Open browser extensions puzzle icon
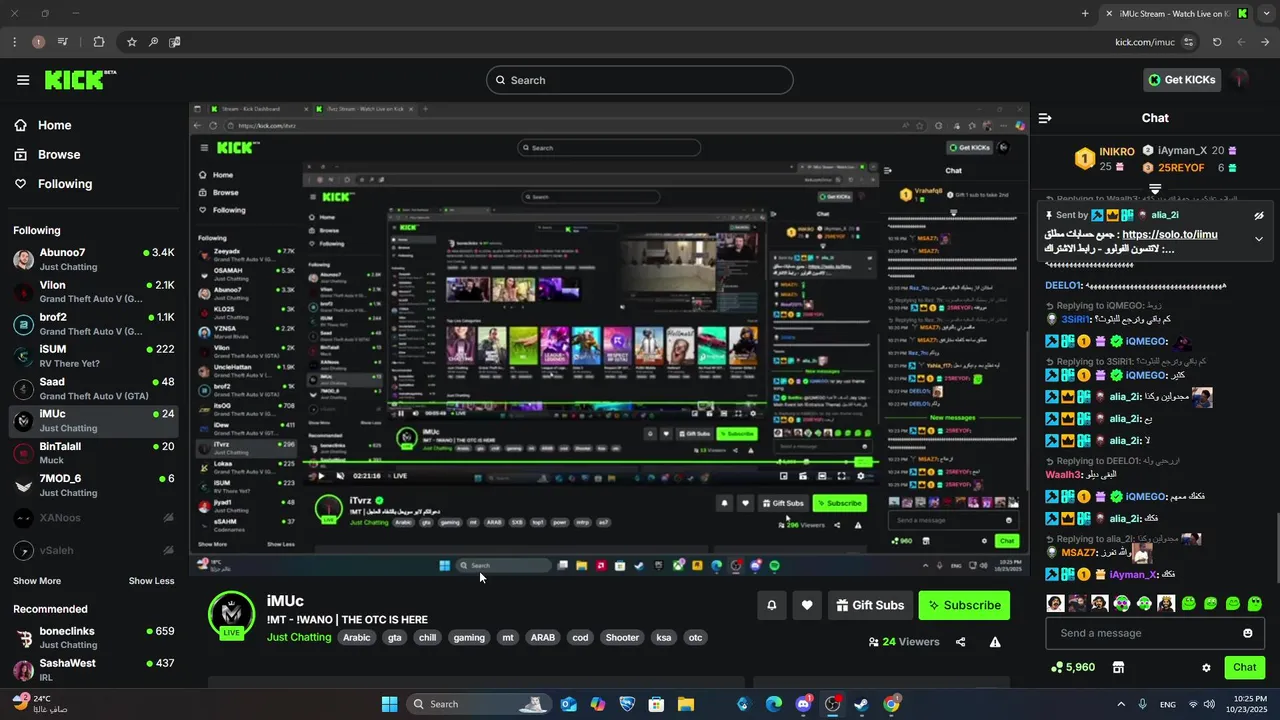The width and height of the screenshot is (1280, 720). 98,42
